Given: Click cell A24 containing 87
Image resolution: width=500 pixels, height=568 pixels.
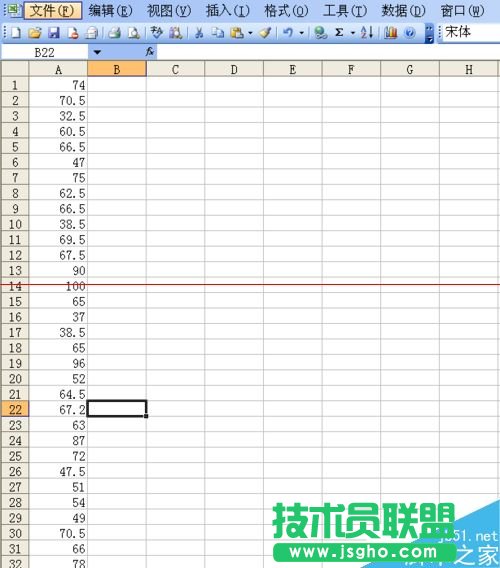Looking at the screenshot, I should coord(58,440).
